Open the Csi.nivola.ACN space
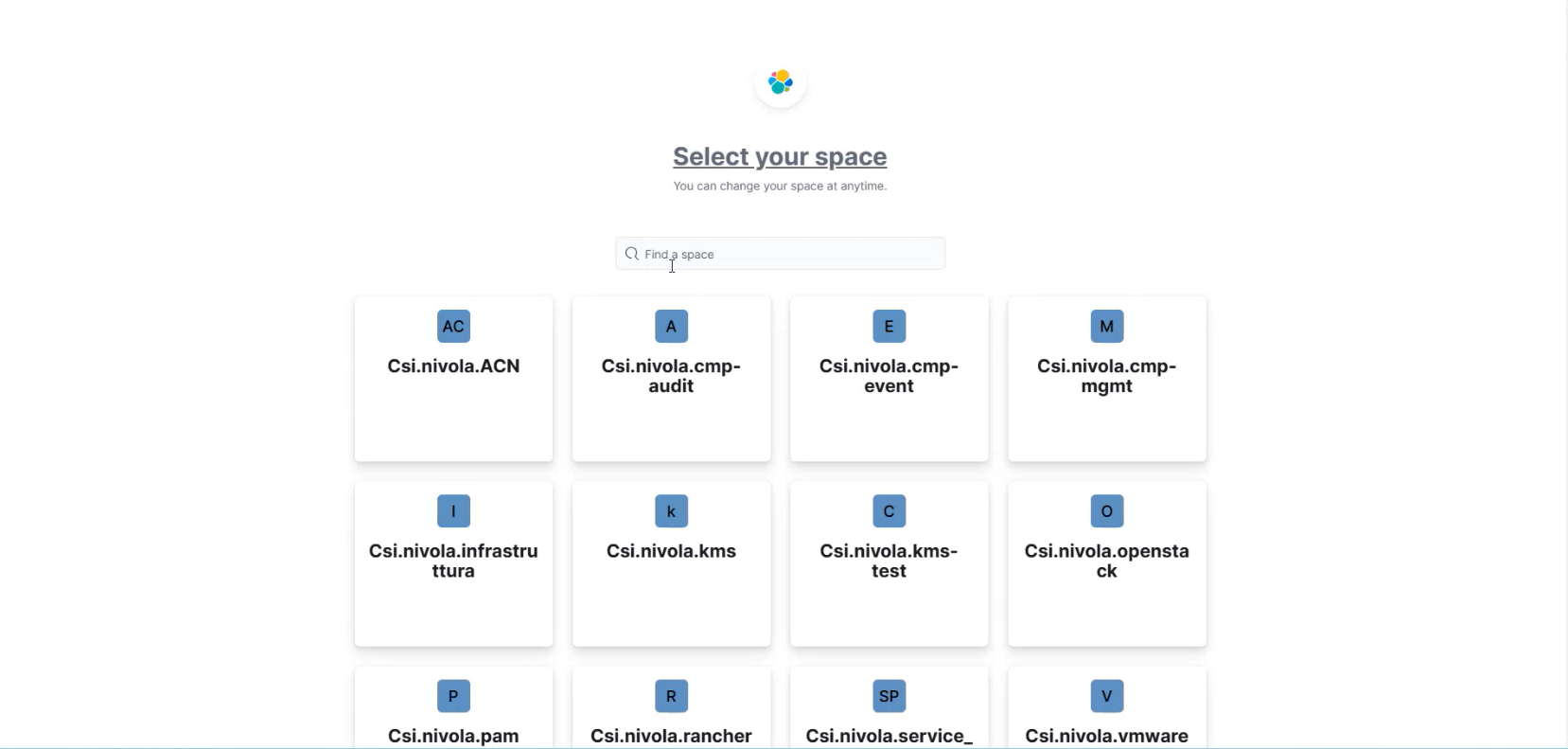The height and width of the screenshot is (749, 1568). pyautogui.click(x=453, y=379)
